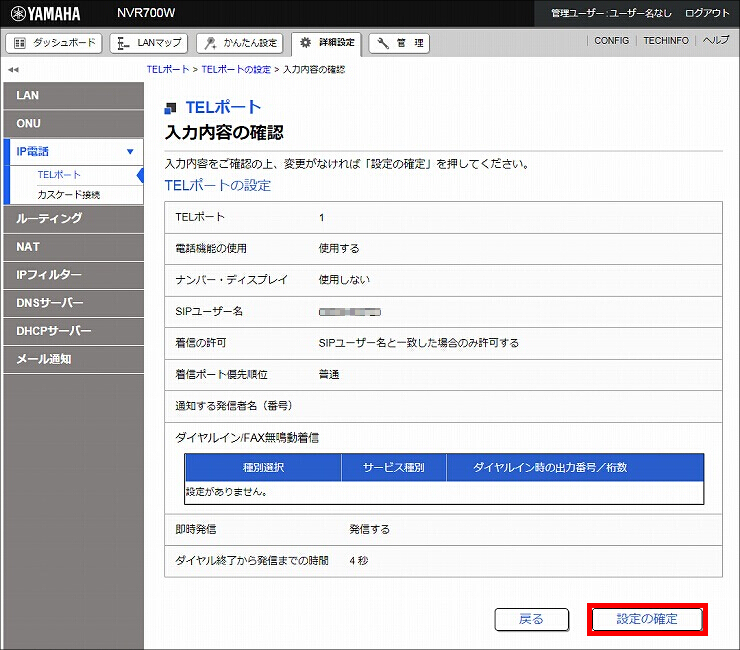Click the ダイヤル終了から発信までの時間 label
Viewport: 740px width, 650px height.
(x=252, y=561)
